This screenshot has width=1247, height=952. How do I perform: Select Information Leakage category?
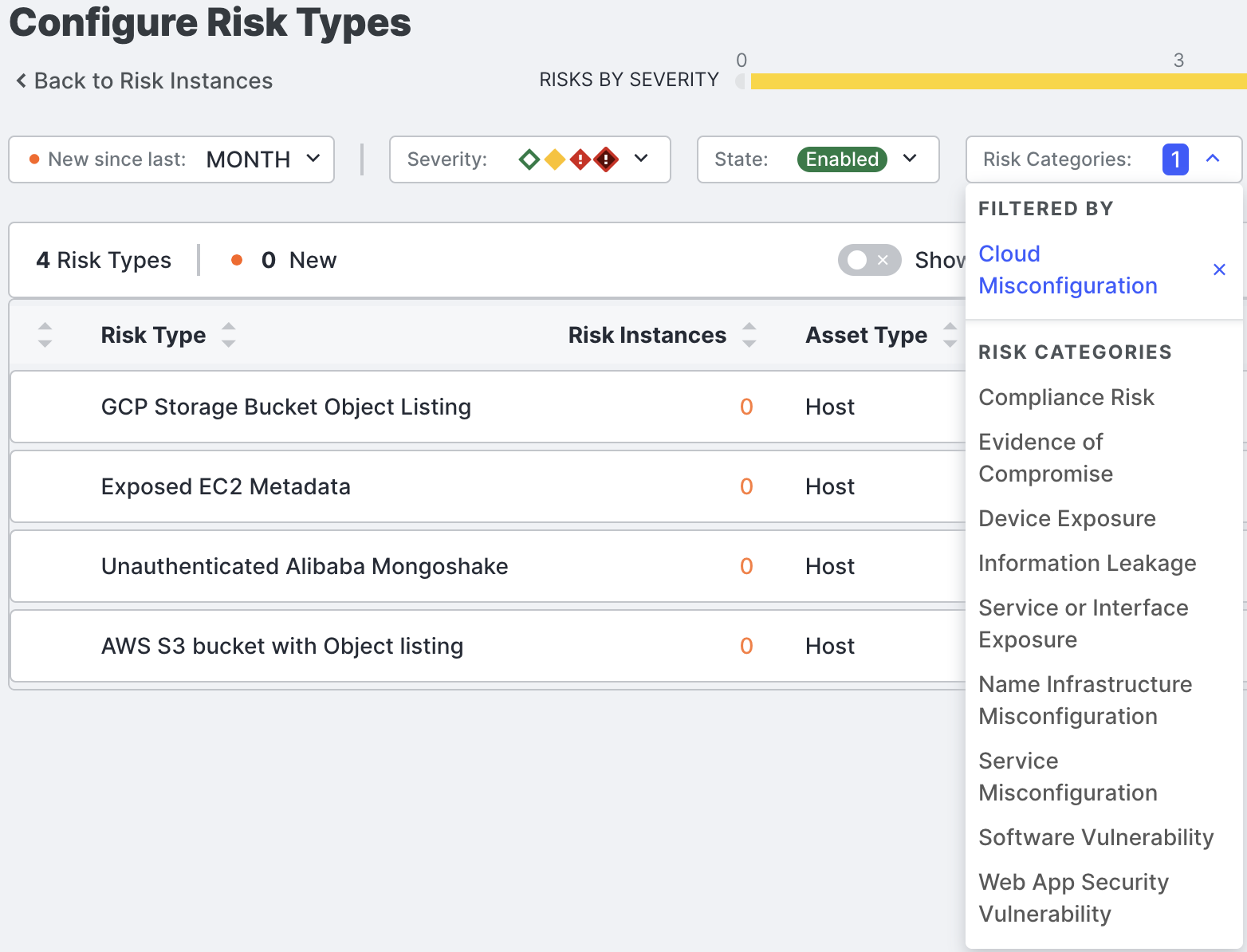1087,563
